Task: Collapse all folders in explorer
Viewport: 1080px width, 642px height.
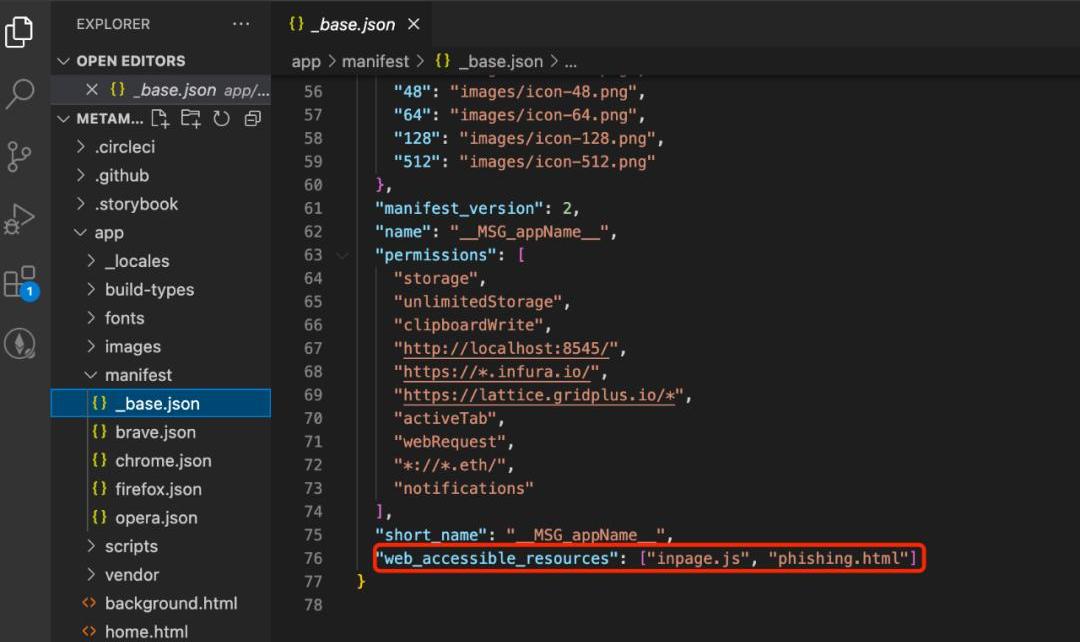Action: [x=253, y=118]
